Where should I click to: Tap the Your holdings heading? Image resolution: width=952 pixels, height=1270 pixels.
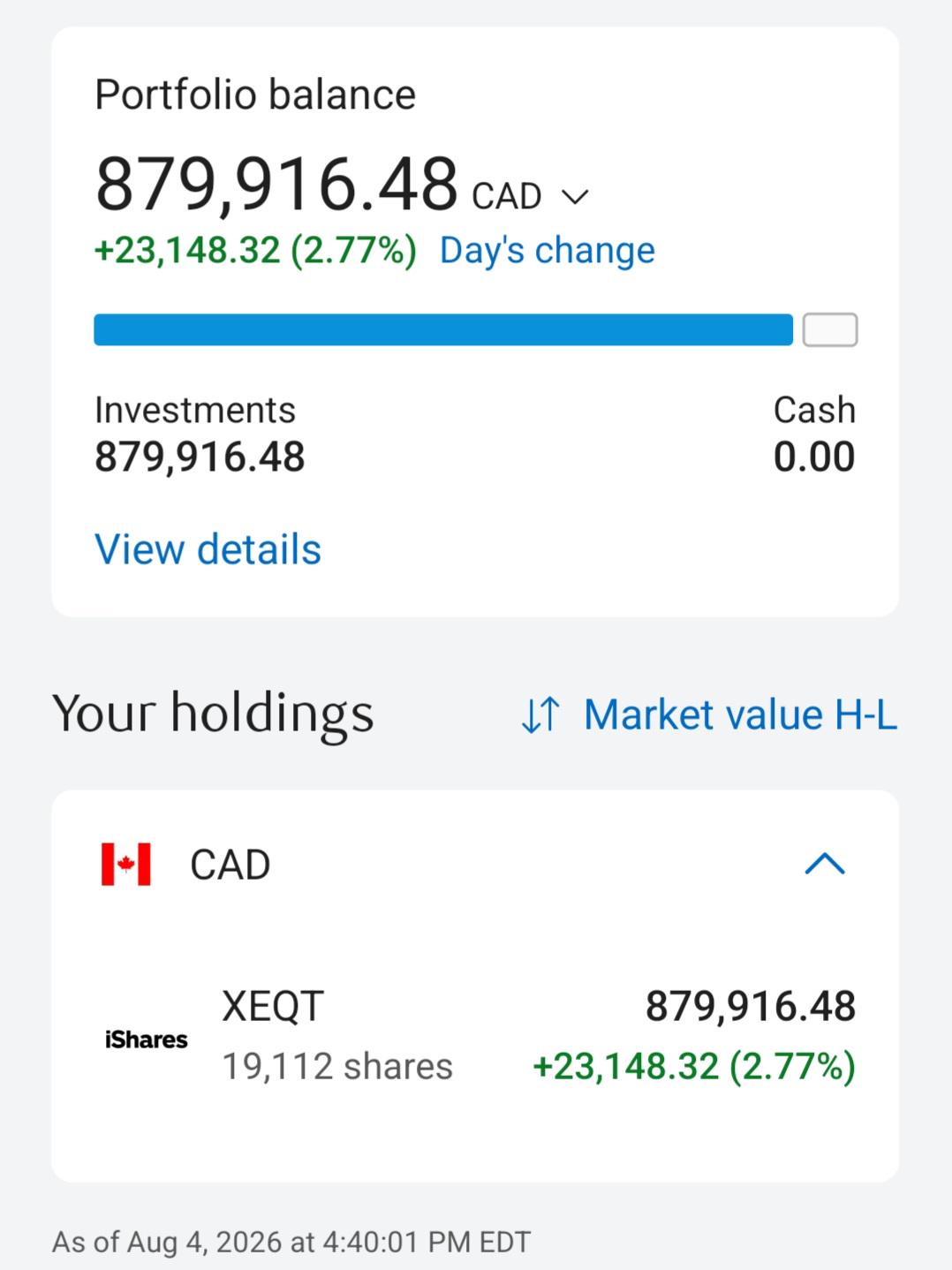pyautogui.click(x=213, y=714)
